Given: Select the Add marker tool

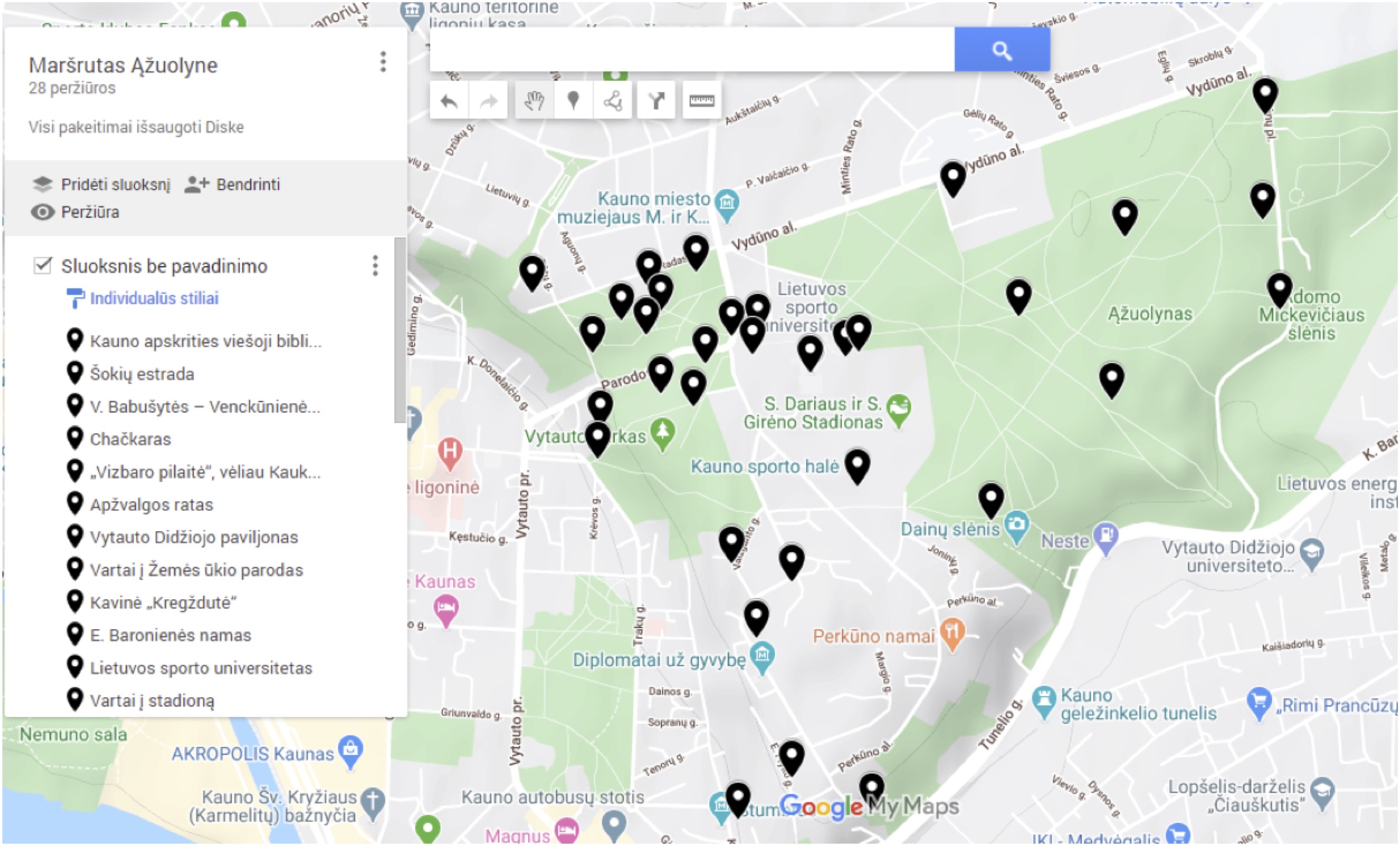Looking at the screenshot, I should click(x=574, y=101).
